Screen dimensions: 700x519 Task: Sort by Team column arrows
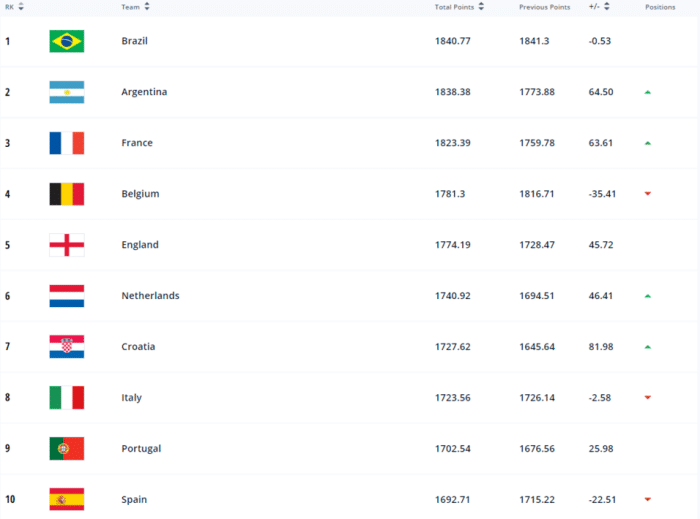coord(147,7)
